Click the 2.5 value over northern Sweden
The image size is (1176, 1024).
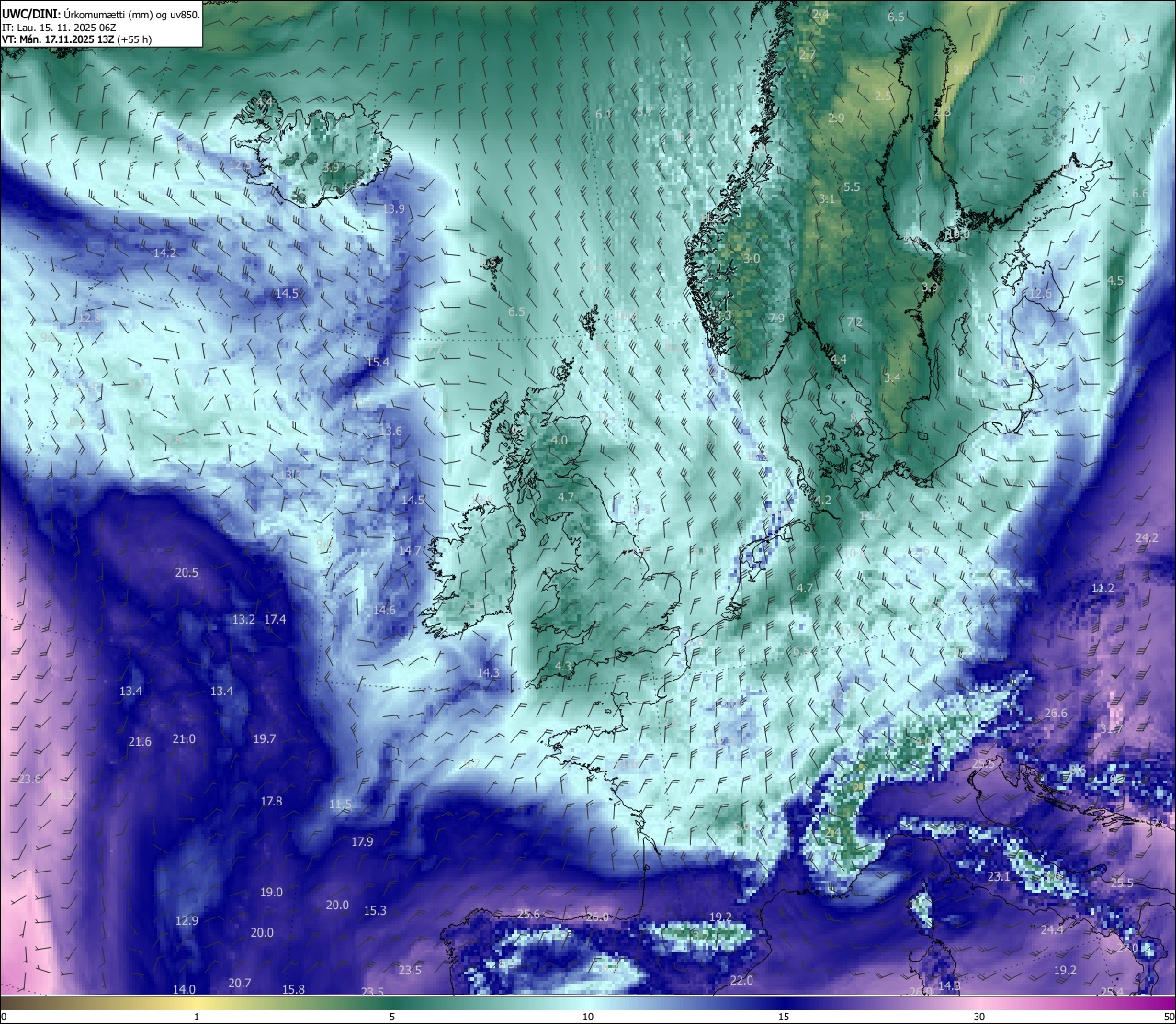pos(883,96)
